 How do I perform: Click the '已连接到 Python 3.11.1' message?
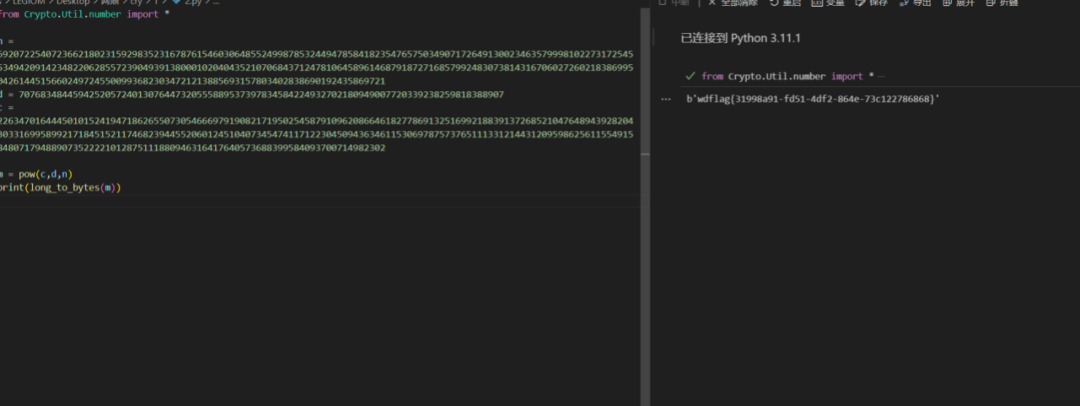[x=740, y=37]
